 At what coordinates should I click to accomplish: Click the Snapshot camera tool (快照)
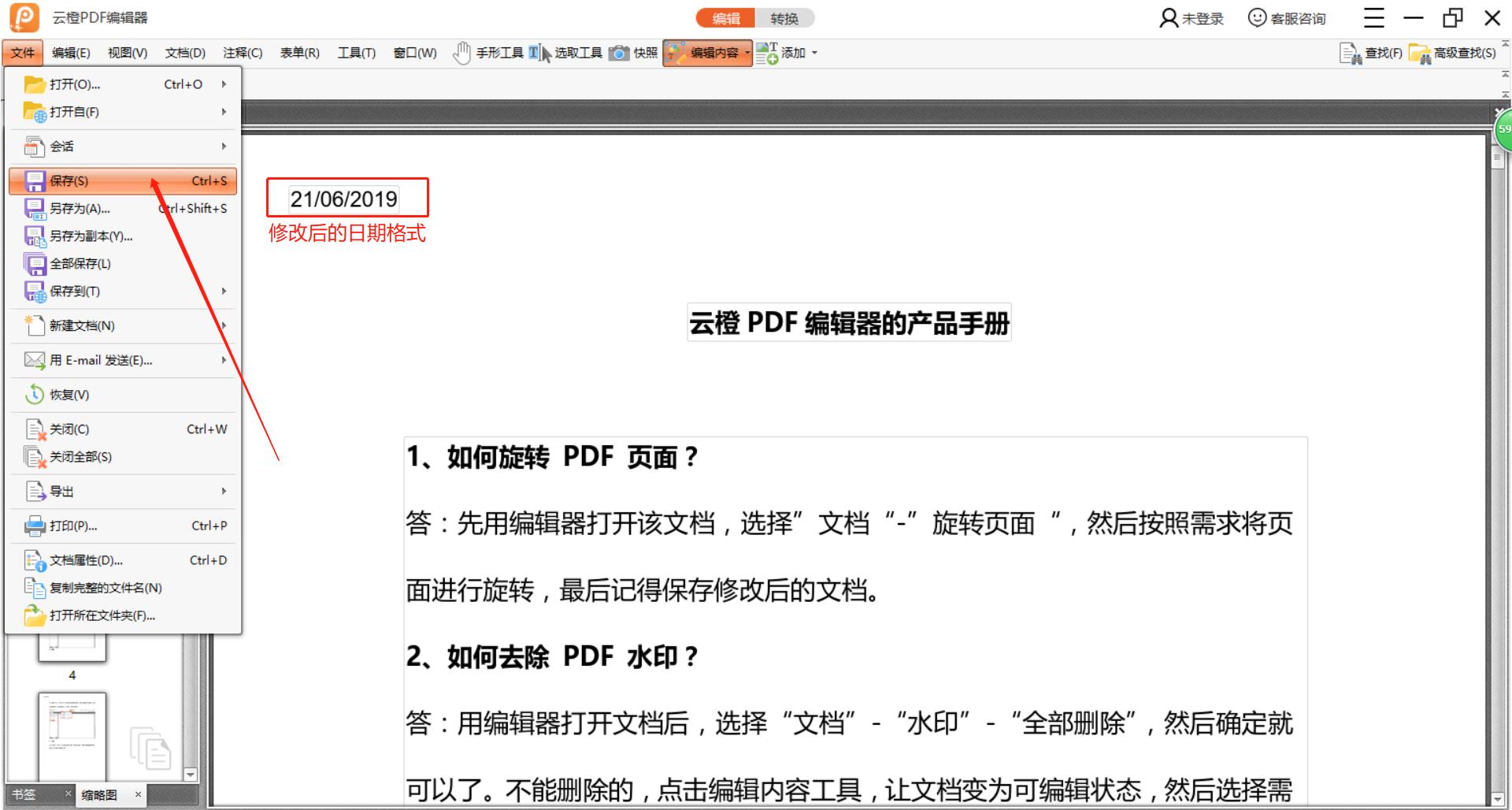pyautogui.click(x=633, y=53)
